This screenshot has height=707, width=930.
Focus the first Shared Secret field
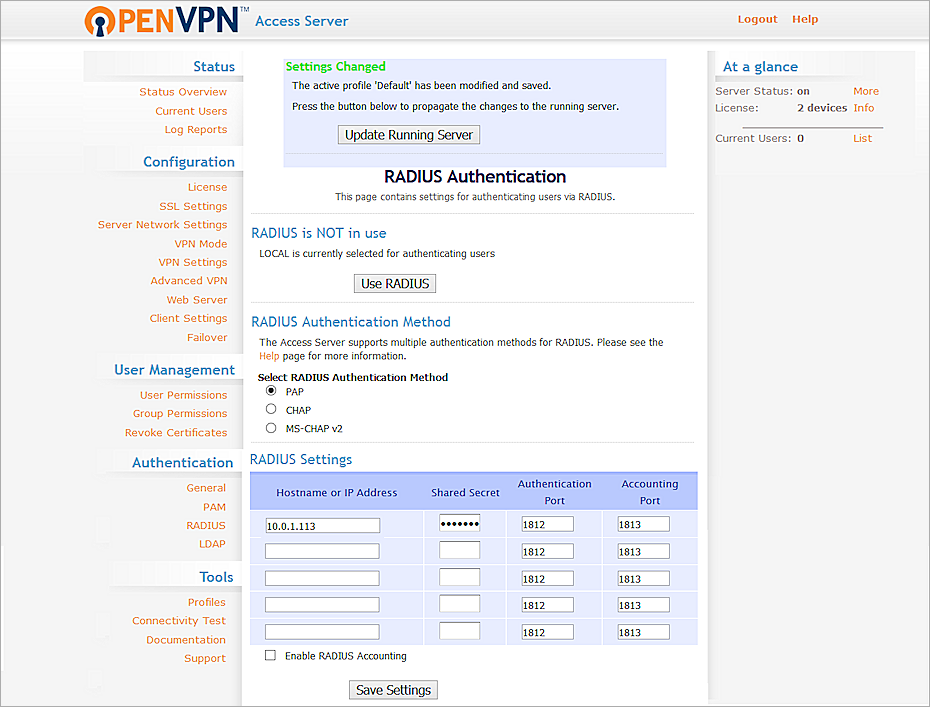point(459,524)
